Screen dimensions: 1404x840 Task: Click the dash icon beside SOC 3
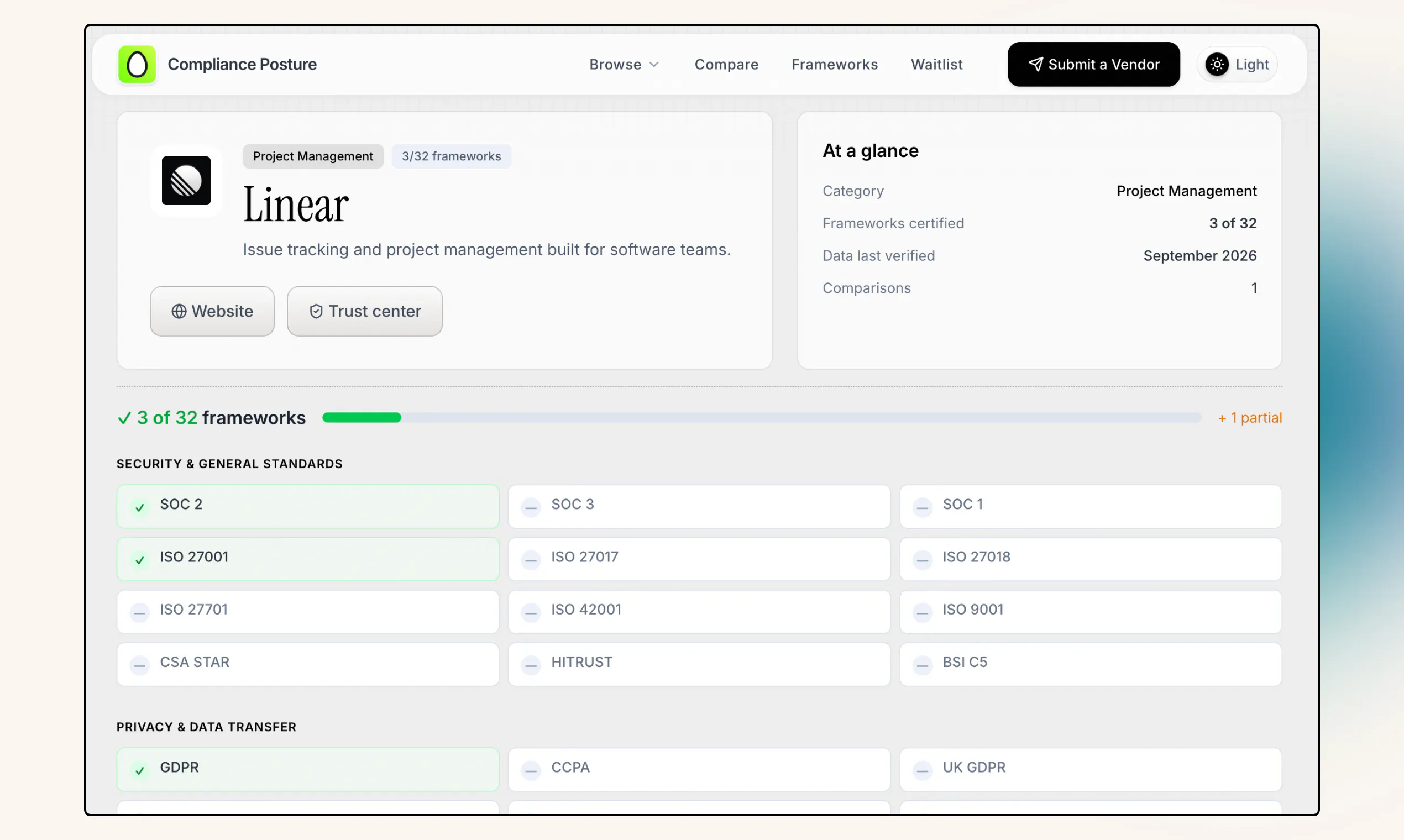coord(531,507)
